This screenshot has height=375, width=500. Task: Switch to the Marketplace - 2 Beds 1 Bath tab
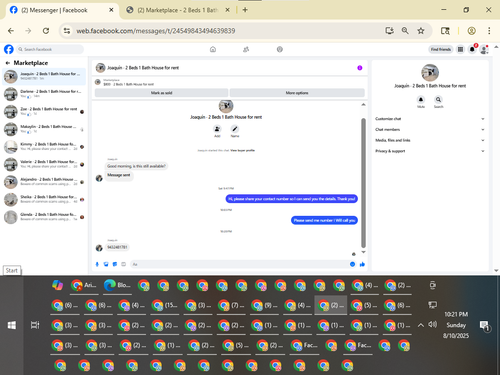177,10
